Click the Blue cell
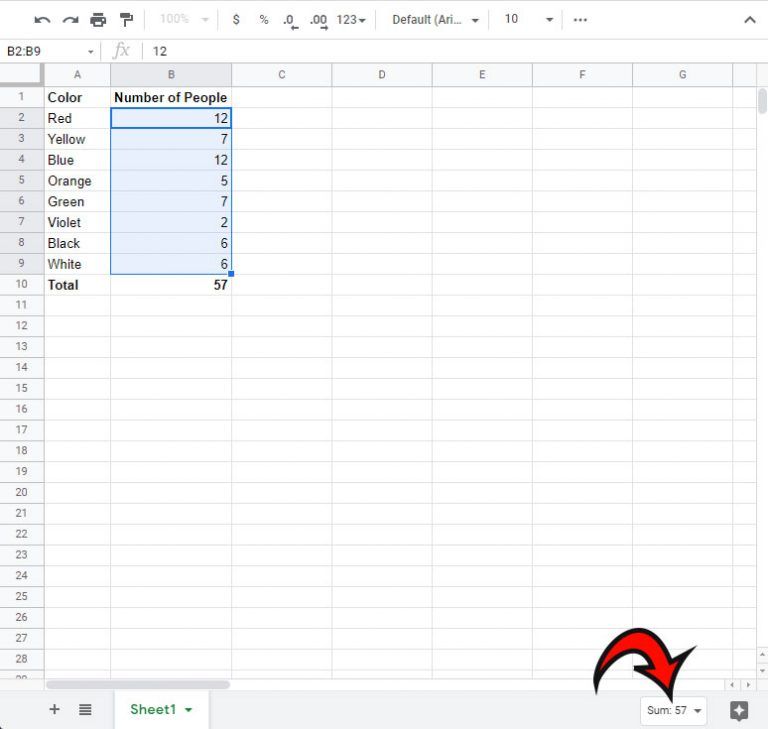The height and width of the screenshot is (729, 768). pos(77,160)
